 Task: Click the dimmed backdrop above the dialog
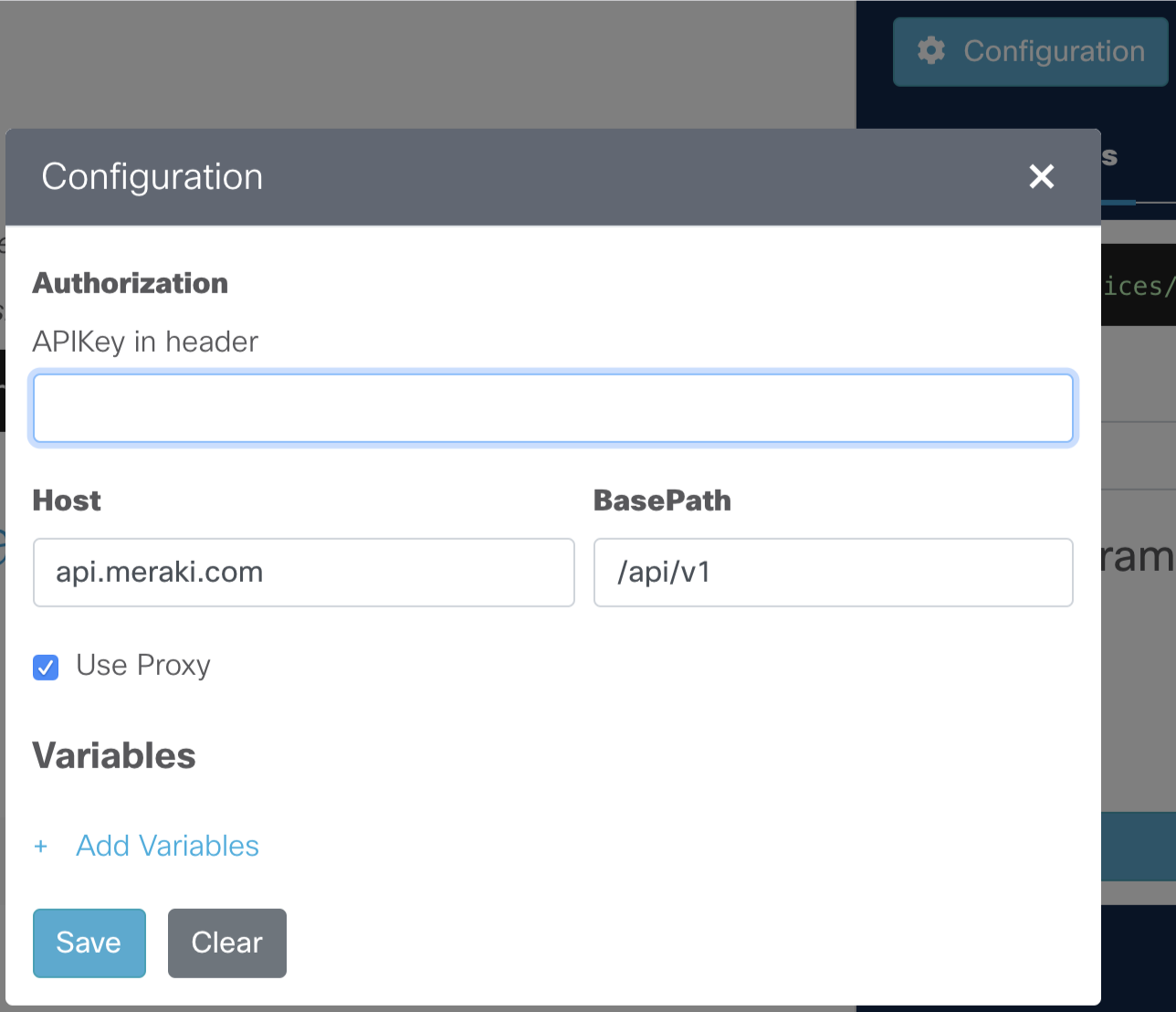427,64
